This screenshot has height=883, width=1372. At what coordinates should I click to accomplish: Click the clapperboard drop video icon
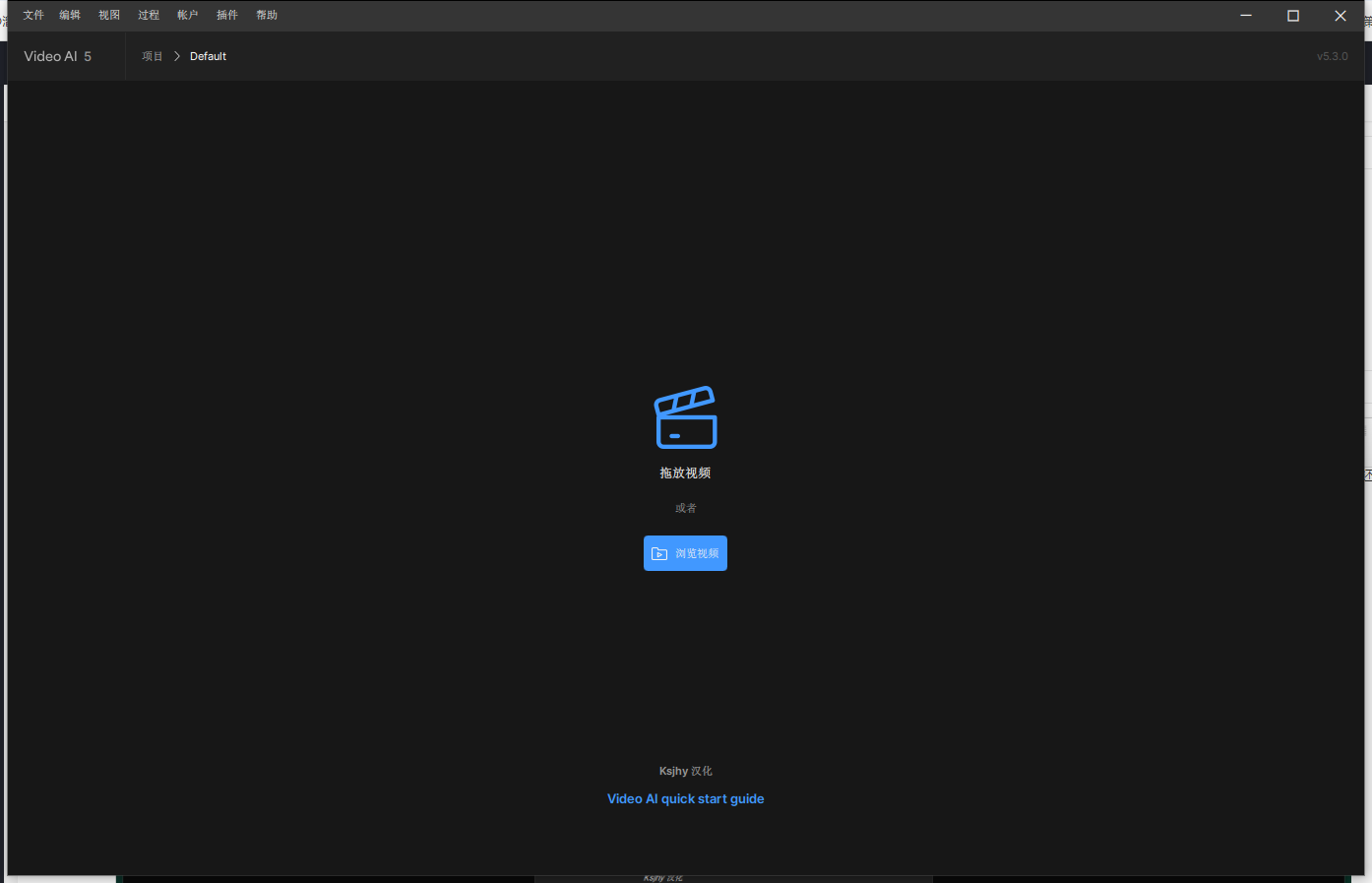686,416
